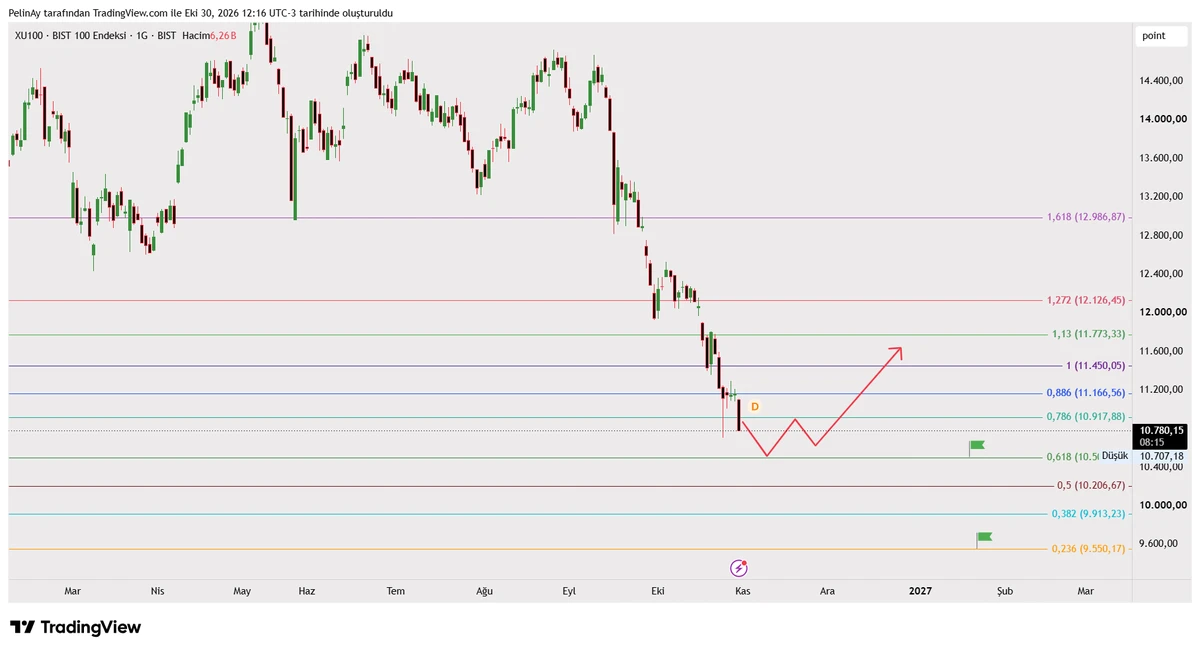
Task: Click the 13.600,00 price axis label
Action: (x=1160, y=158)
